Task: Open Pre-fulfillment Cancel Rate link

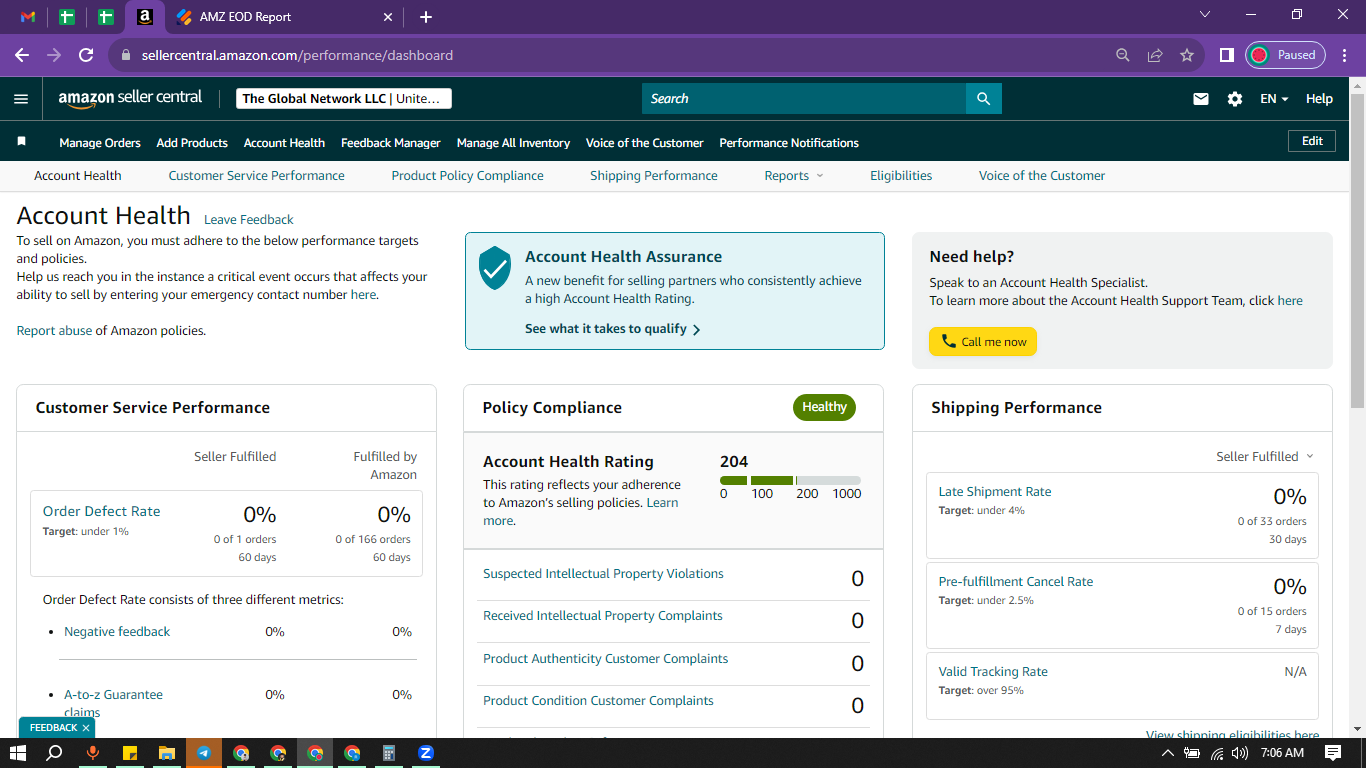Action: (x=1016, y=582)
